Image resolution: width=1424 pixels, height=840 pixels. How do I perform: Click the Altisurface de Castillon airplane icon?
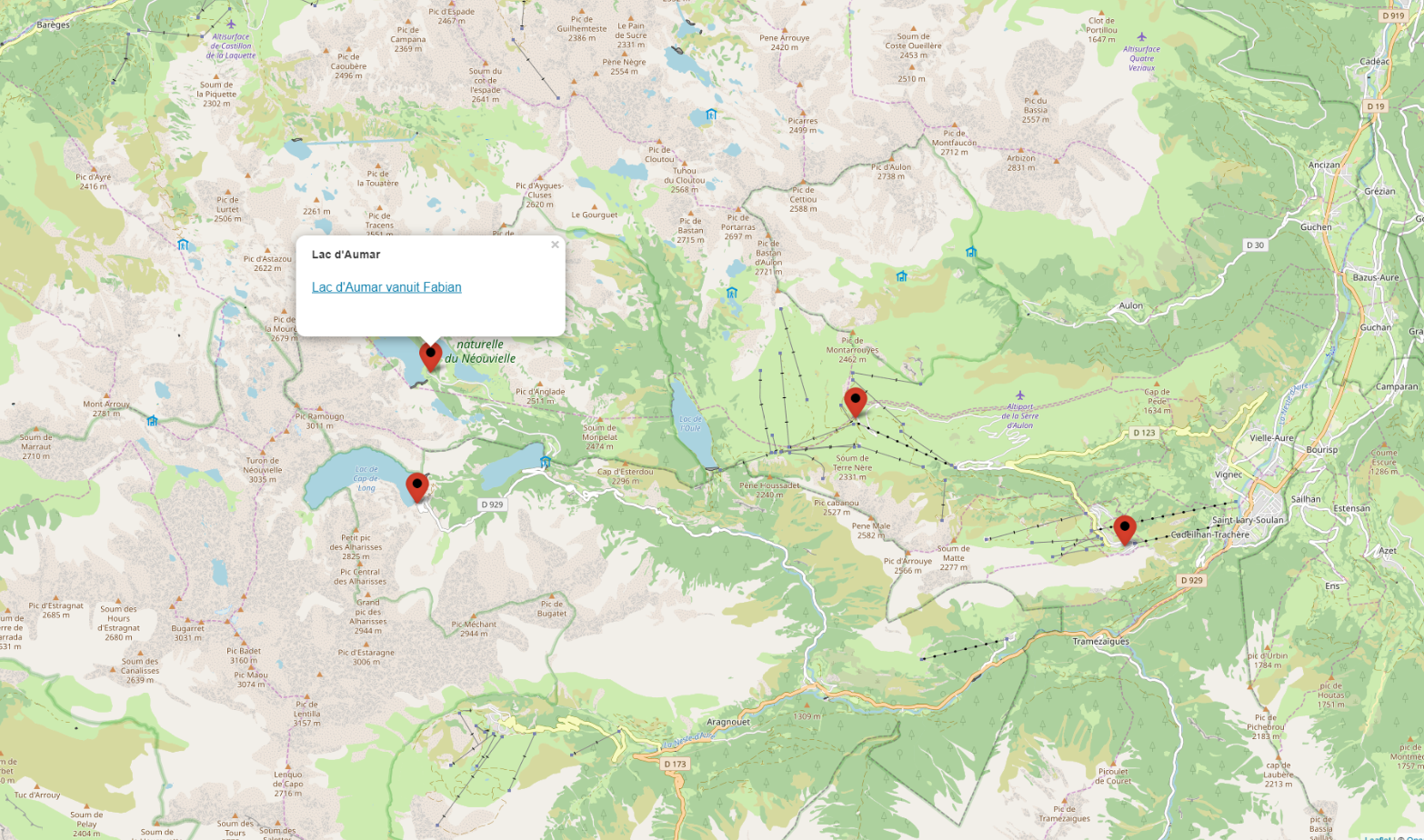[231, 24]
